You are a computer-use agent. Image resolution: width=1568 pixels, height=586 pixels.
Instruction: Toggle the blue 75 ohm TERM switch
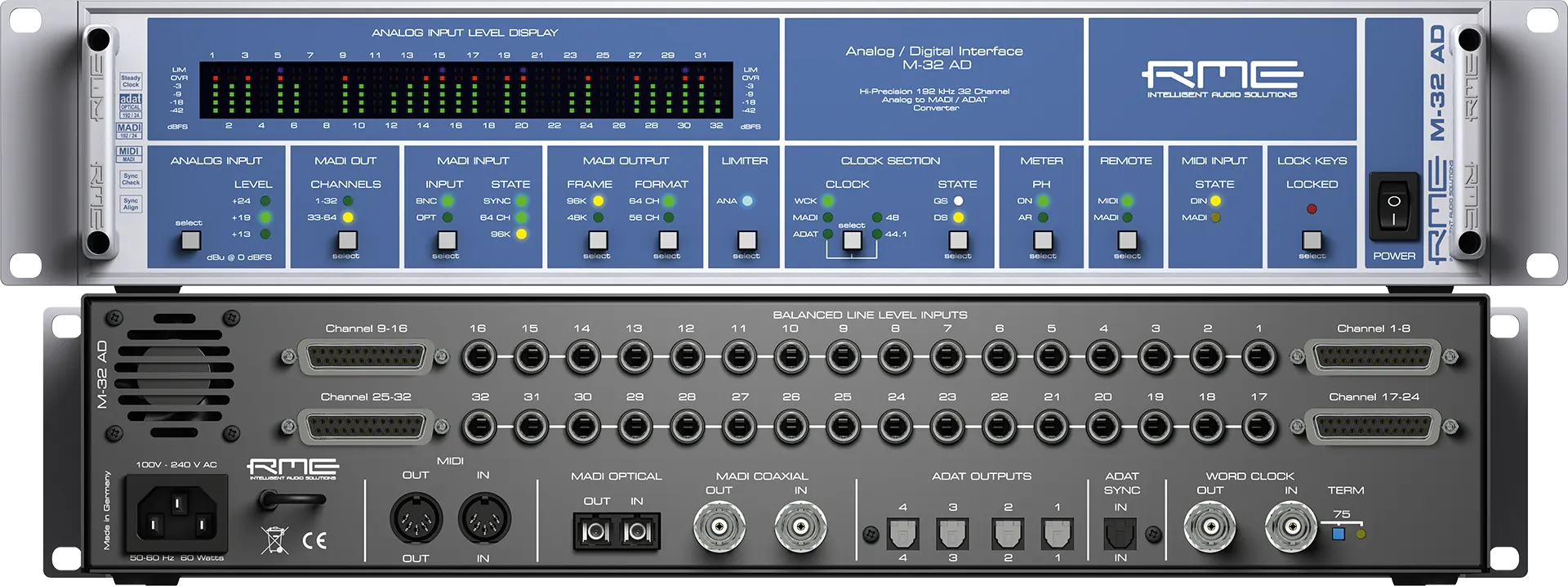(1338, 534)
